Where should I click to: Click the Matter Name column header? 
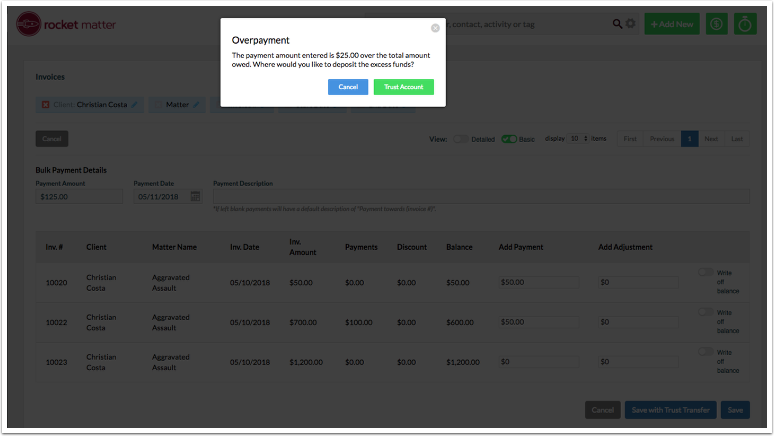(174, 247)
